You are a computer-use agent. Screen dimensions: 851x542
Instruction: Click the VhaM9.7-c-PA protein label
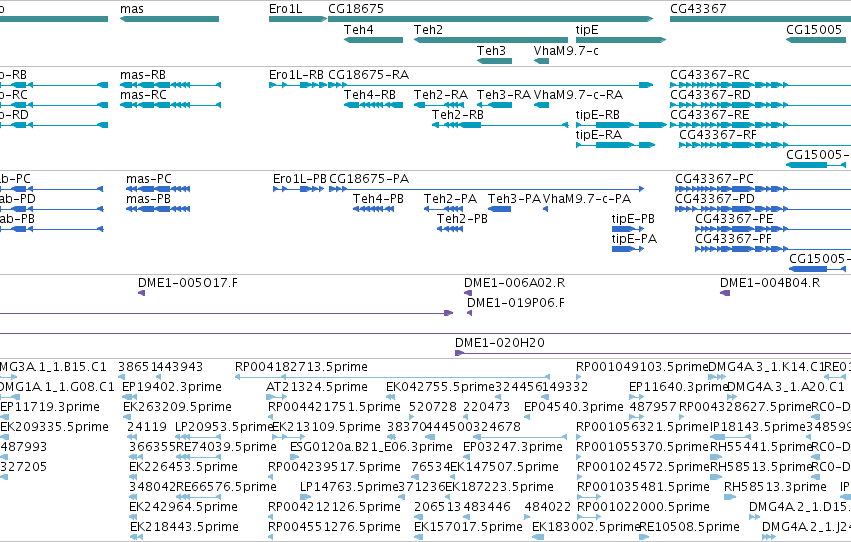pos(587,199)
